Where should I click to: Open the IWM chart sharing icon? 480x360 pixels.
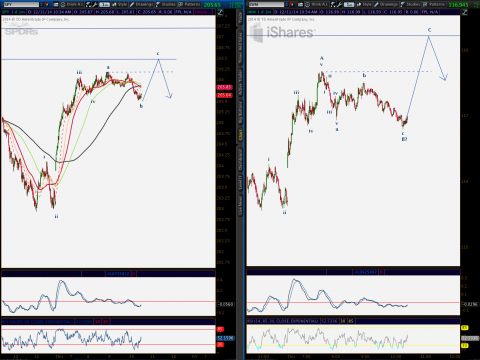tap(301, 4)
